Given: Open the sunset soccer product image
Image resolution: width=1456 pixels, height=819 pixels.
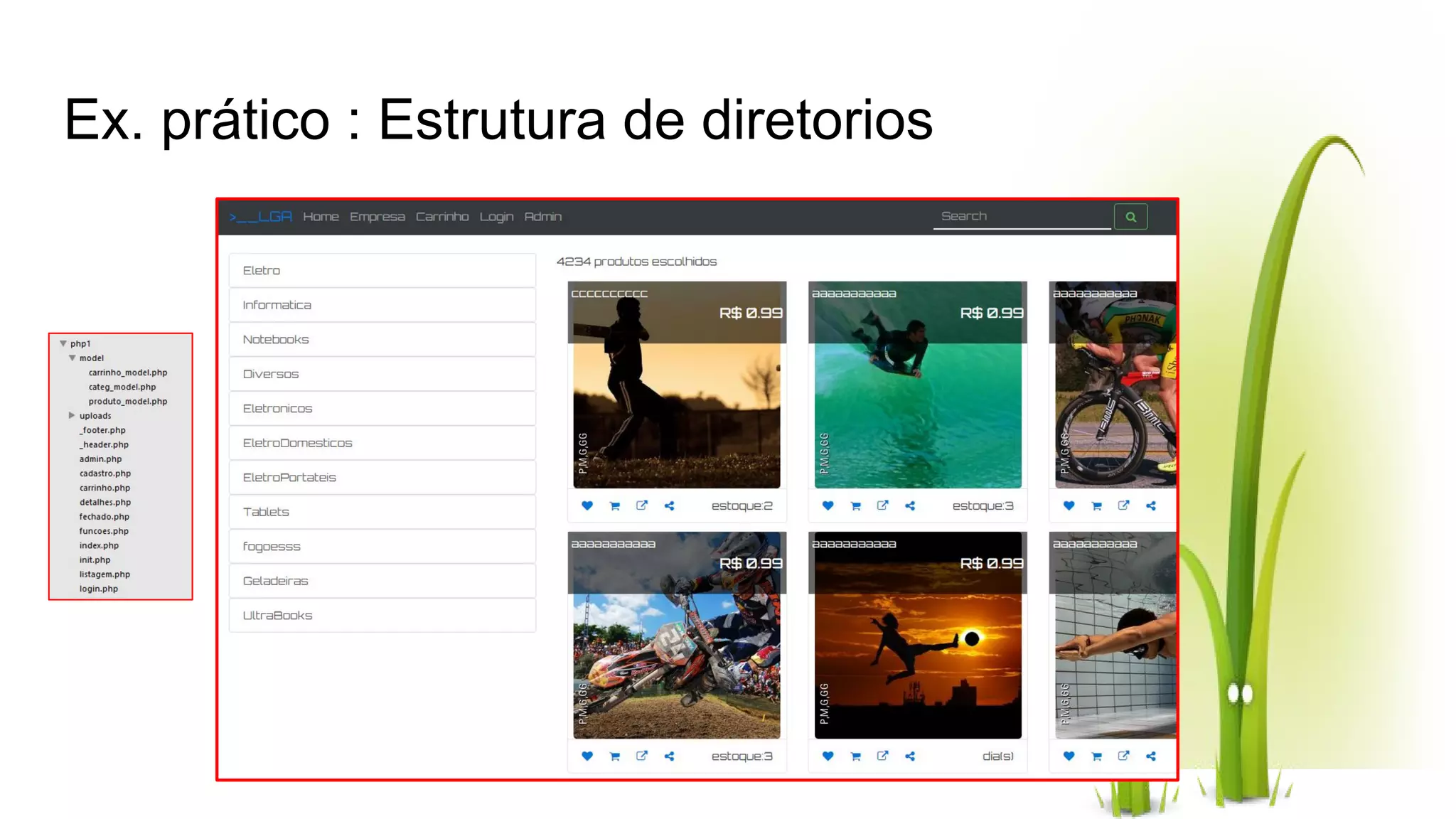Looking at the screenshot, I should (918, 635).
